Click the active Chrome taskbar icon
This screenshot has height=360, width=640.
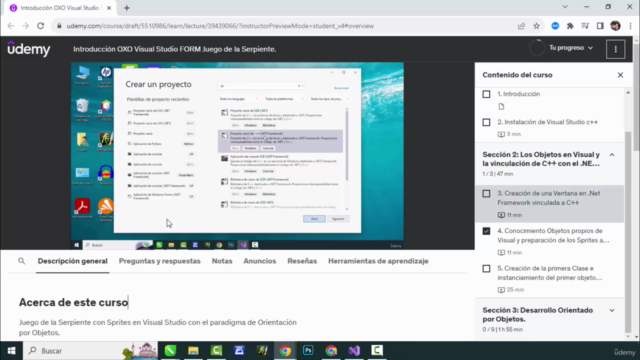tap(285, 351)
